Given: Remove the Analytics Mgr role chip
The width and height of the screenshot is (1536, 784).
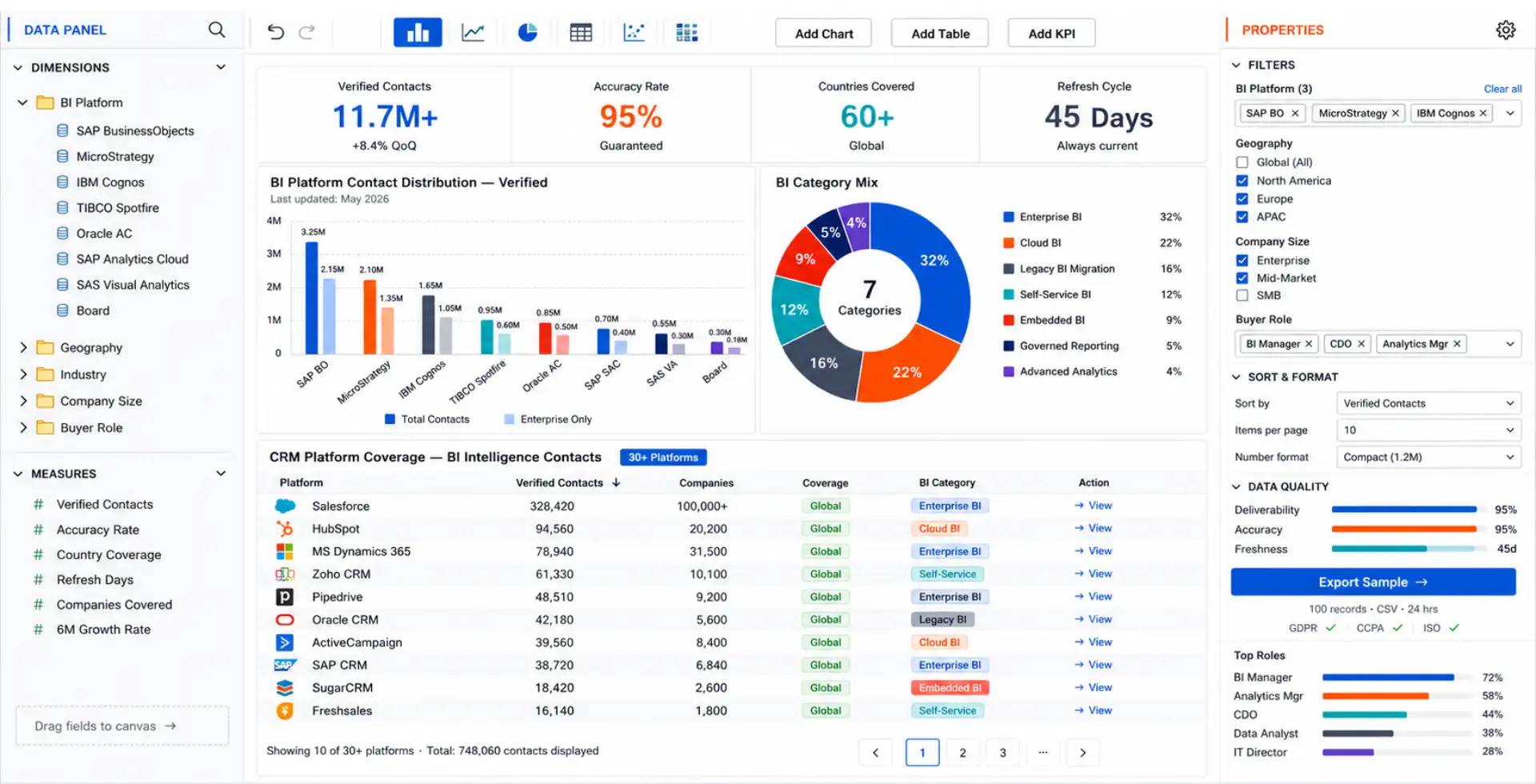Looking at the screenshot, I should point(1457,344).
